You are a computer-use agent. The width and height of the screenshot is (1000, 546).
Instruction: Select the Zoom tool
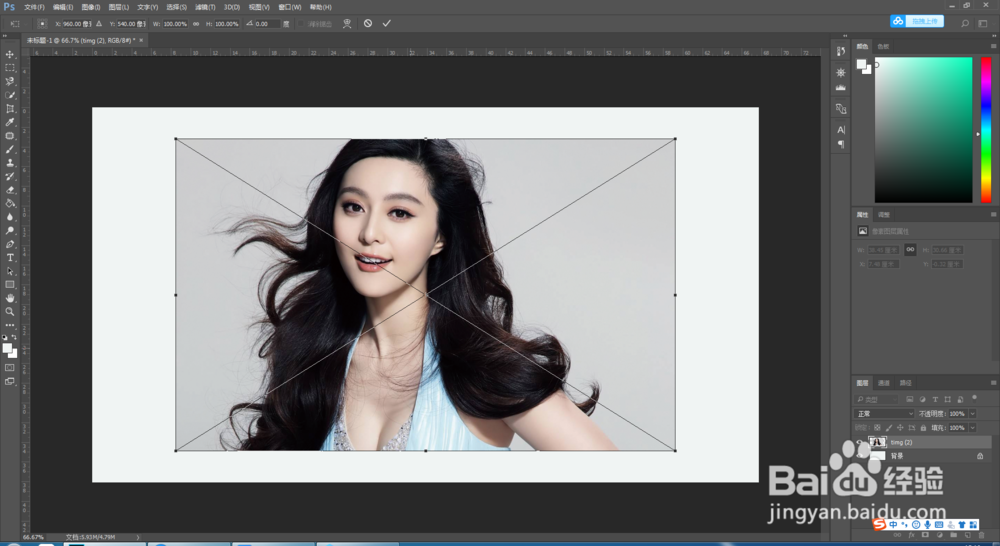[10, 312]
